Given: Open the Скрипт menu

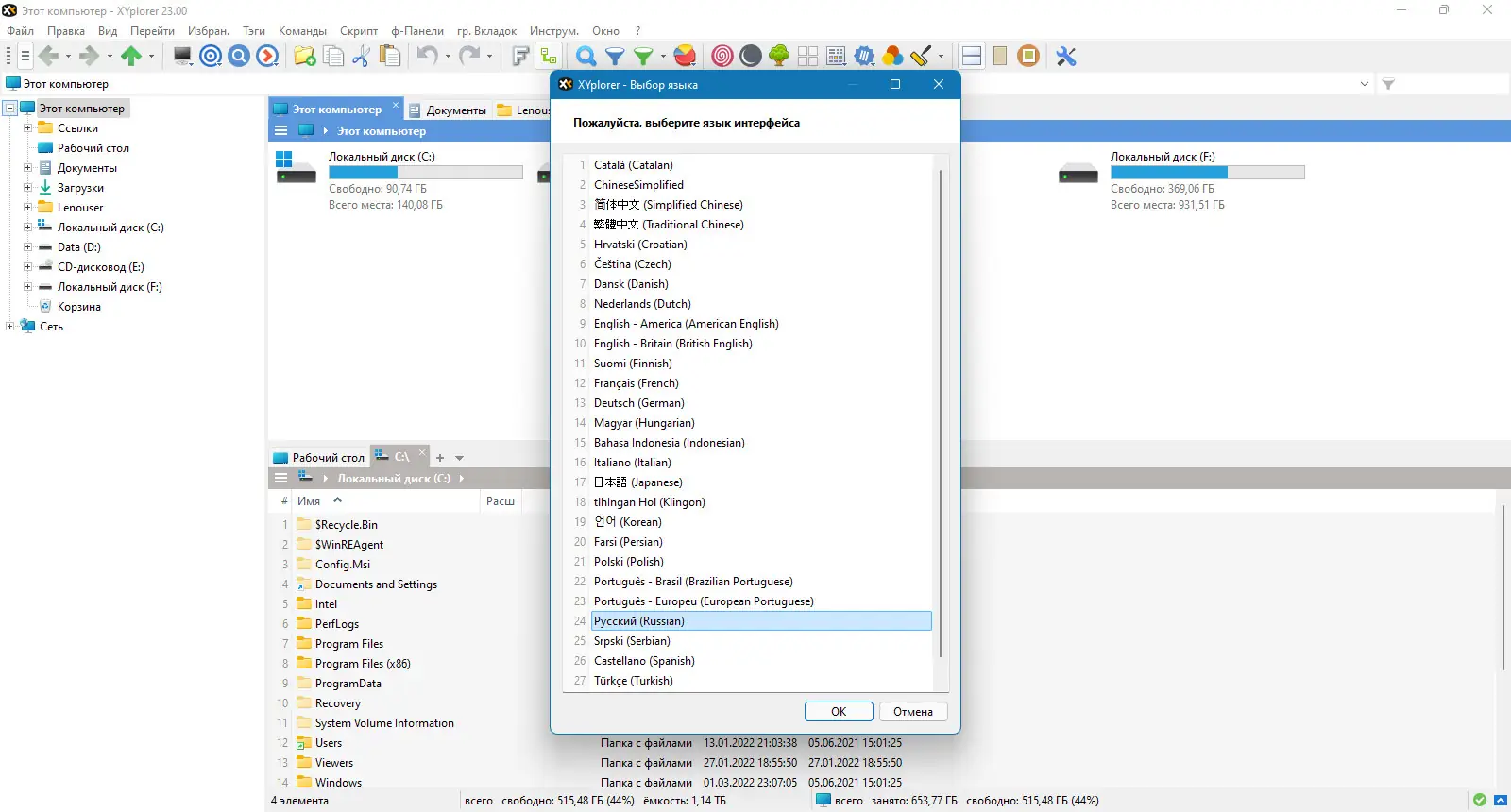Looking at the screenshot, I should click(x=359, y=31).
